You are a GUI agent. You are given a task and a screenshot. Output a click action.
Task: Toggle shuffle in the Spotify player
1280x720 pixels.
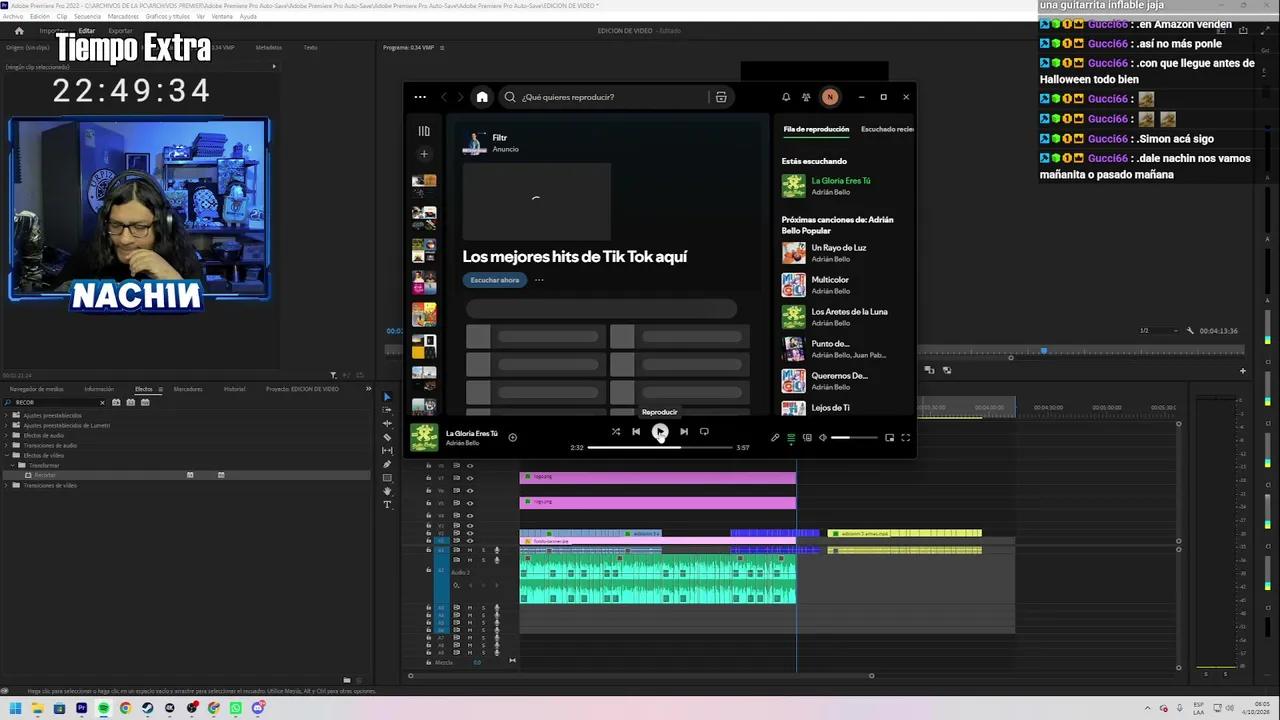point(616,432)
